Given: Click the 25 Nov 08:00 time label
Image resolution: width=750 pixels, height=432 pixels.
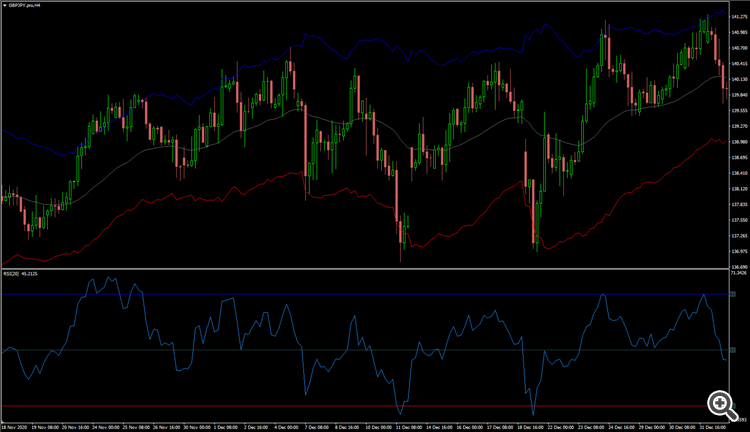Looking at the screenshot, I should (x=136, y=427).
